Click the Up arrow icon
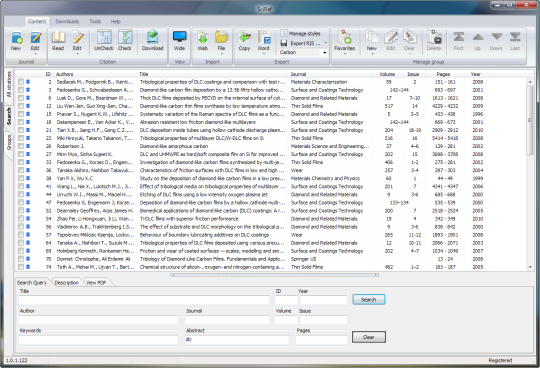 click(x=477, y=37)
